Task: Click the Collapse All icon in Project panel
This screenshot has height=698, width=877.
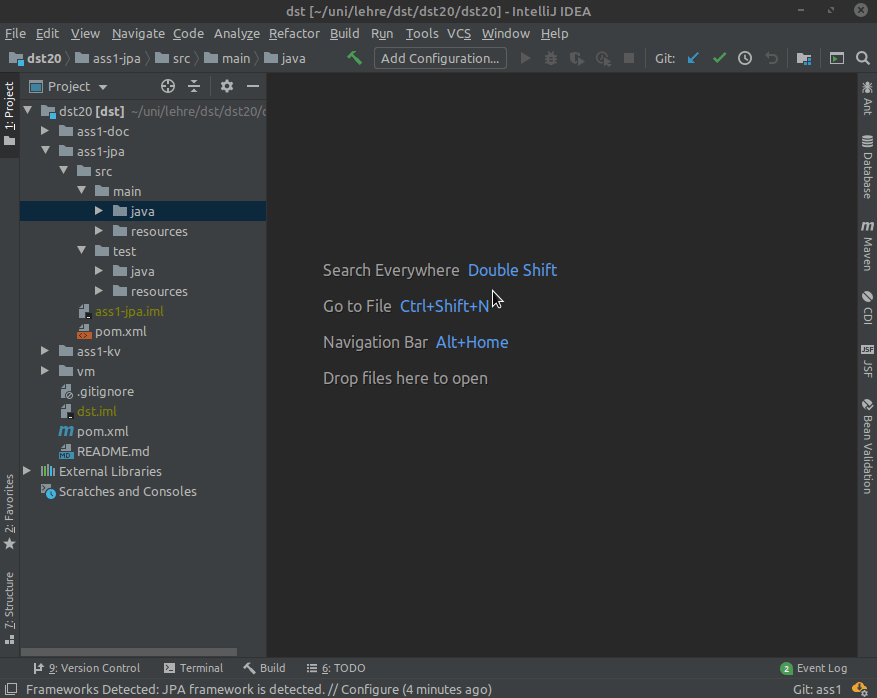Action: 194,86
